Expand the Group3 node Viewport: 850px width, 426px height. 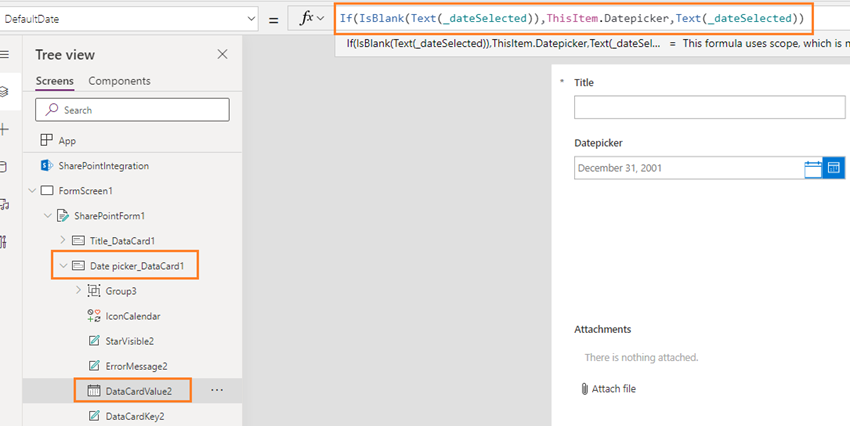(x=78, y=291)
